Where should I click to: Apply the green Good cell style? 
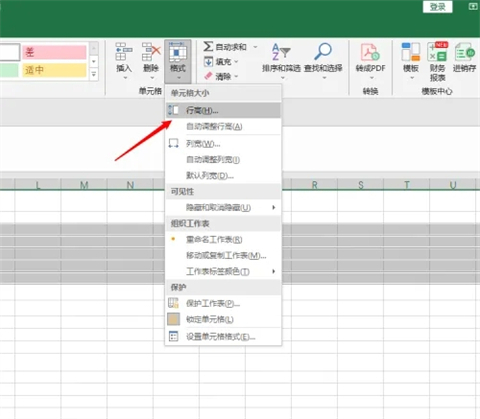tap(9, 70)
